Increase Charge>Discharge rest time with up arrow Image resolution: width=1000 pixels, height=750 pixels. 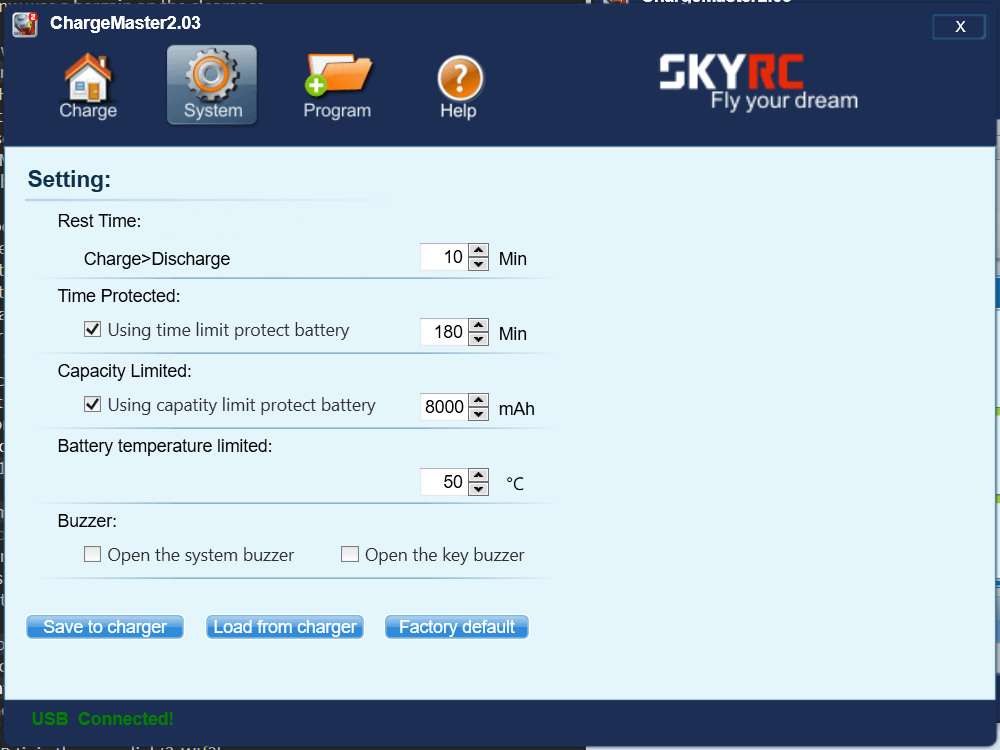click(479, 251)
